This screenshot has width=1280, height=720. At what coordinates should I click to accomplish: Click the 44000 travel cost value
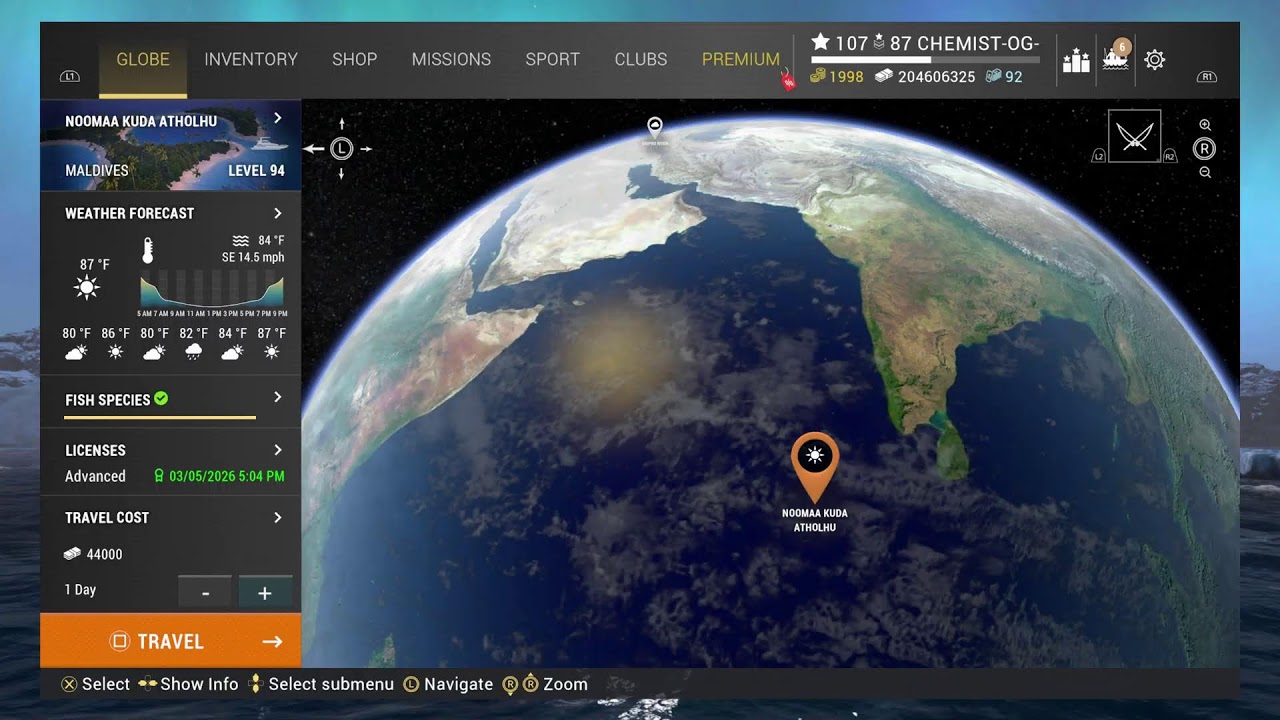click(x=105, y=554)
